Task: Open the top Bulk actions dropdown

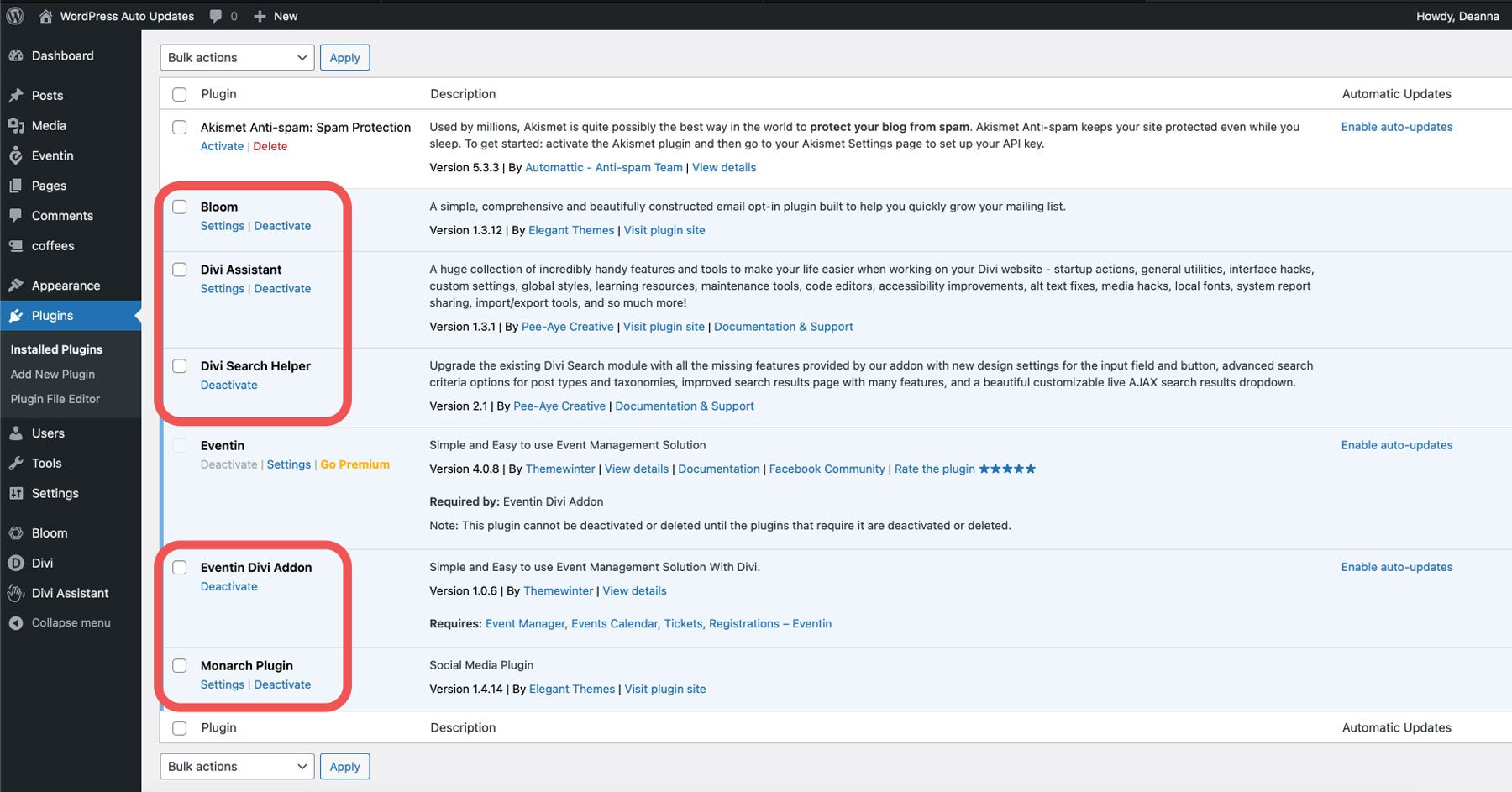Action: [x=236, y=57]
